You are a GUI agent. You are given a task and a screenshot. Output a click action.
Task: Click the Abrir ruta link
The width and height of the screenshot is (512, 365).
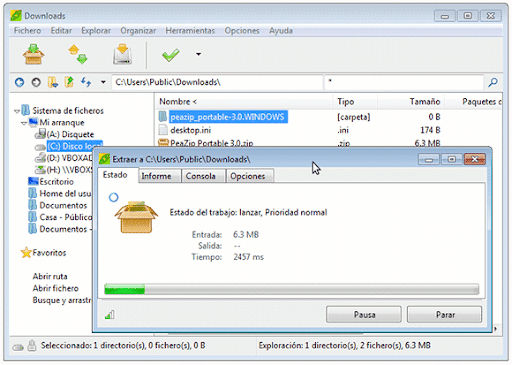point(50,276)
